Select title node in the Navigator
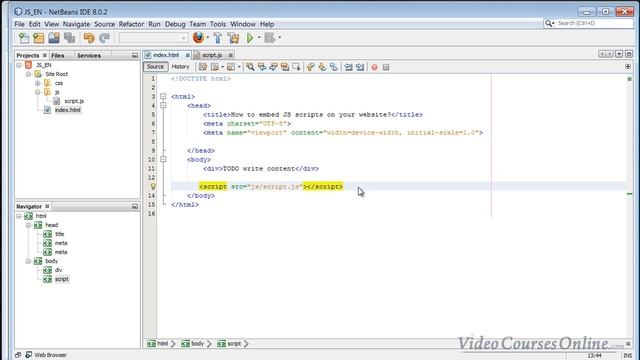 pos(60,234)
